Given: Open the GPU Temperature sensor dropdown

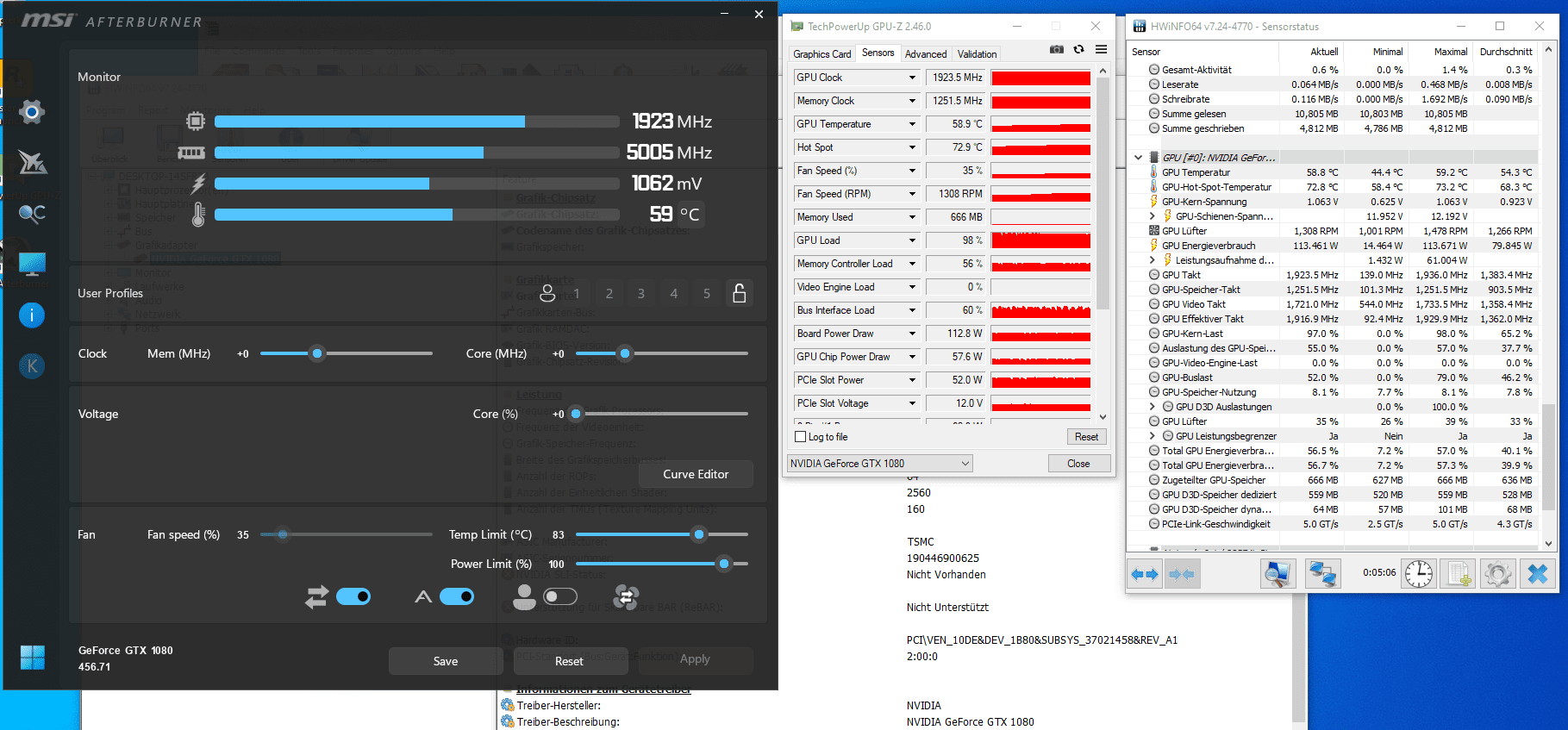Looking at the screenshot, I should 912,124.
